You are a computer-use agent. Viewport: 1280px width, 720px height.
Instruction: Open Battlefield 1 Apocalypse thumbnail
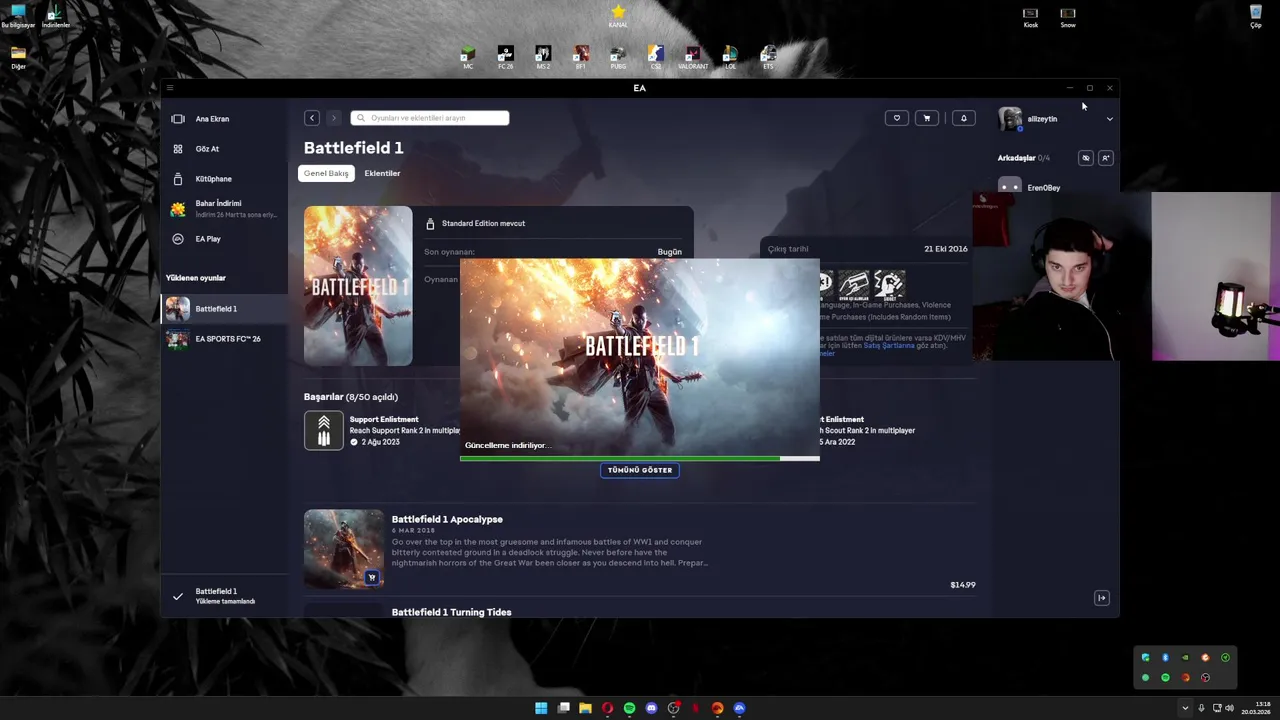click(x=344, y=549)
